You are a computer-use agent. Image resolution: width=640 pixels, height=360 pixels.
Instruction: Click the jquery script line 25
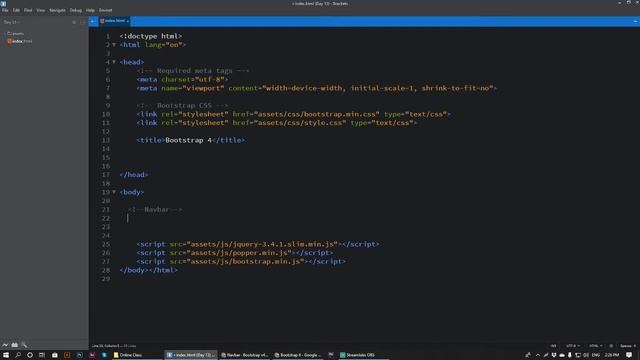[258, 244]
